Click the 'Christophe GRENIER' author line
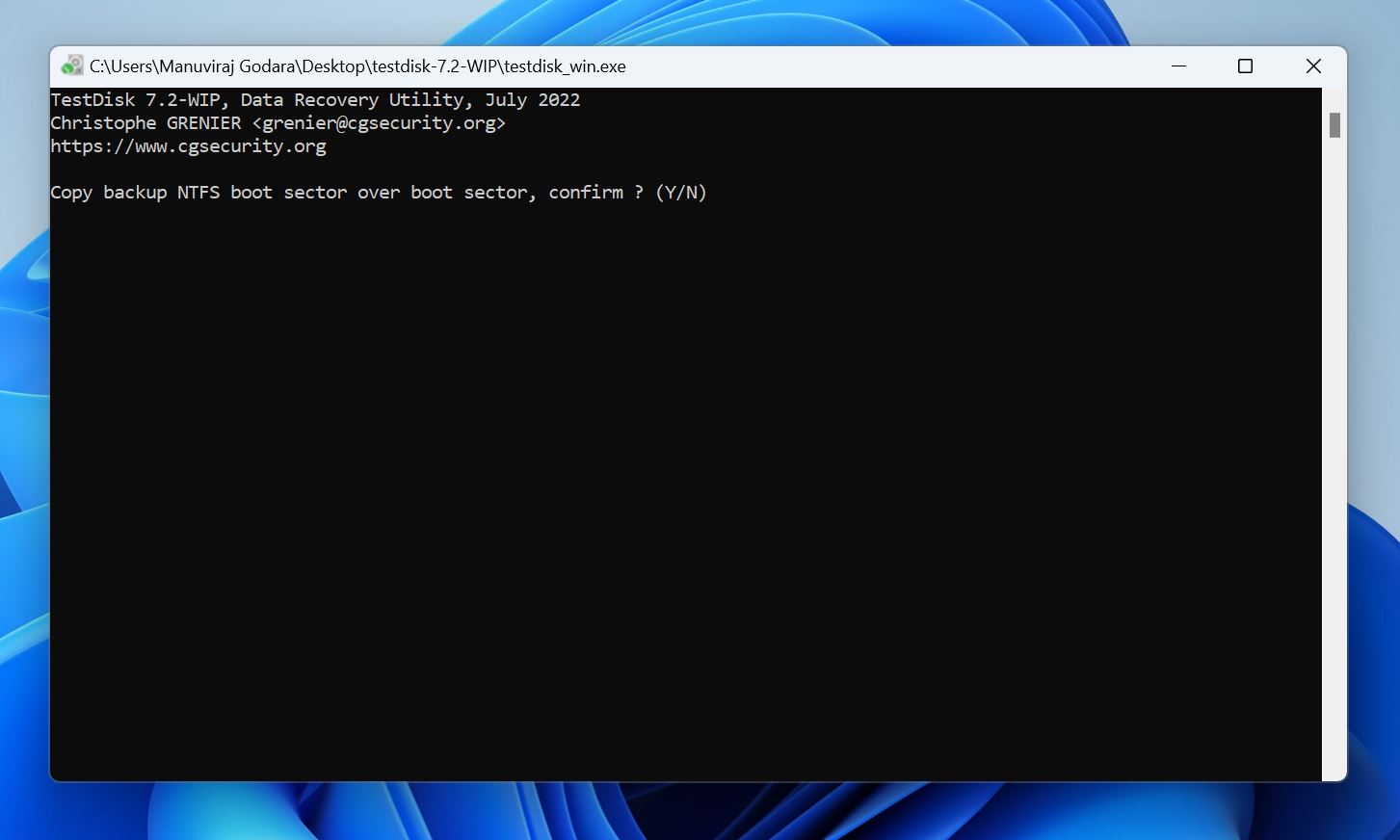Image resolution: width=1400 pixels, height=840 pixels. tap(277, 123)
